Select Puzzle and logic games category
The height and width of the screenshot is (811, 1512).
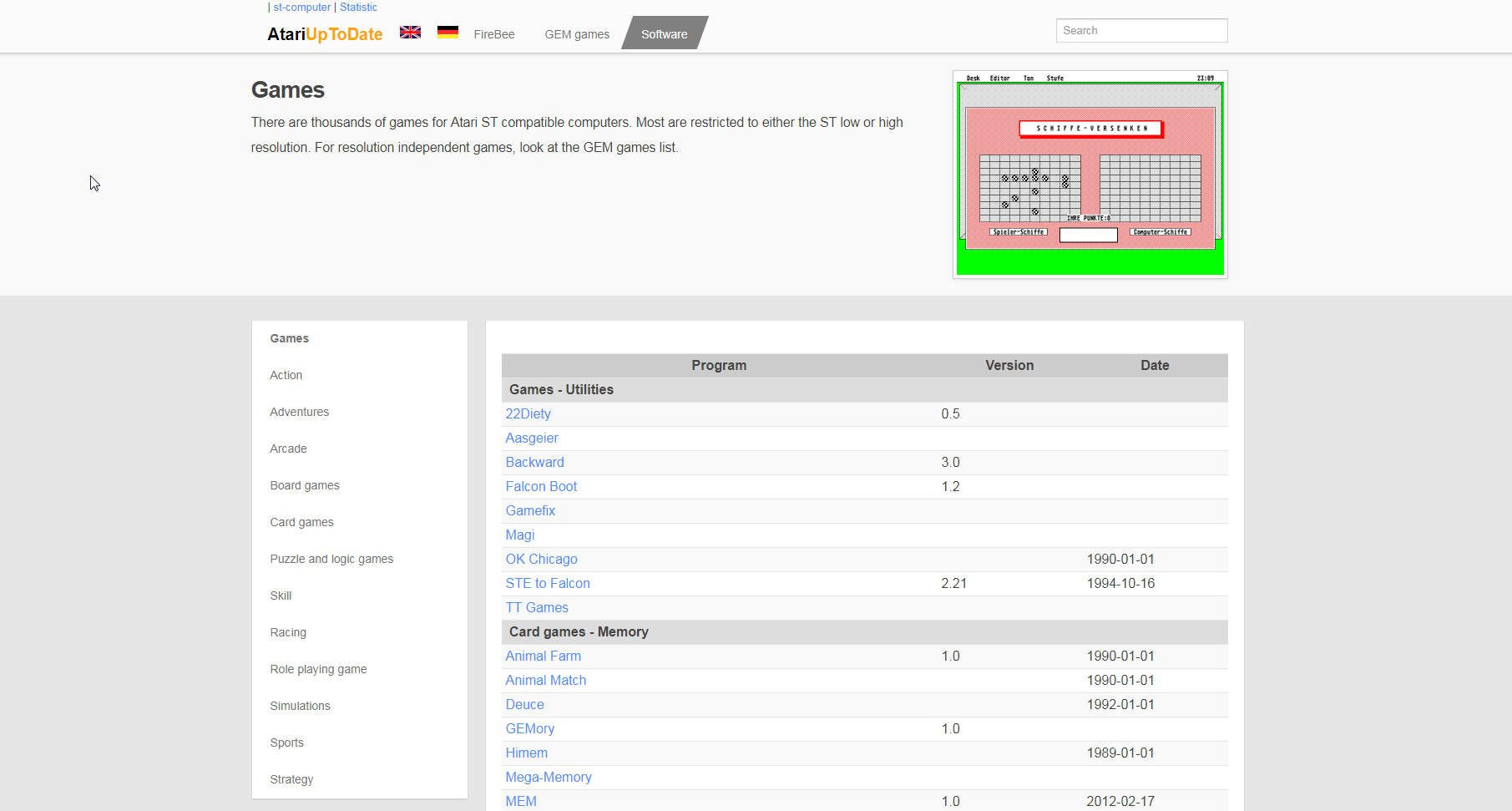tap(331, 559)
